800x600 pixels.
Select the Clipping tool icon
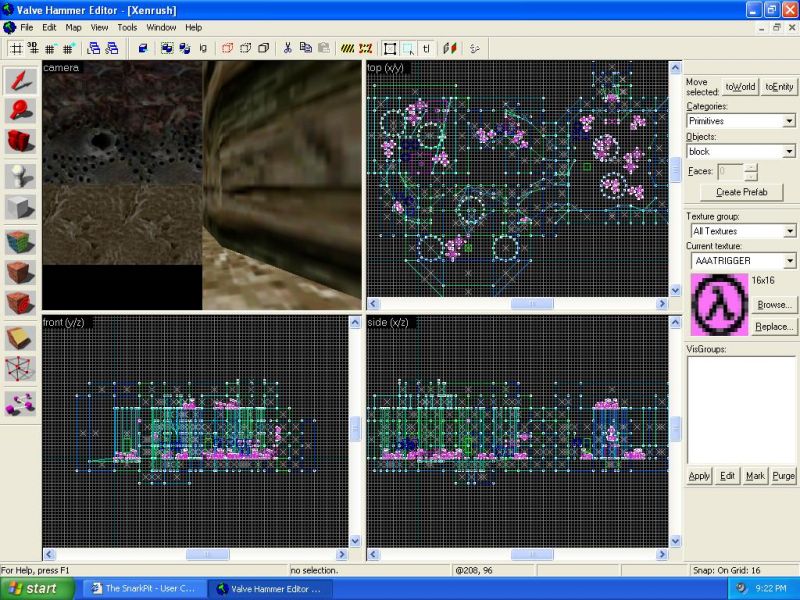point(21,338)
